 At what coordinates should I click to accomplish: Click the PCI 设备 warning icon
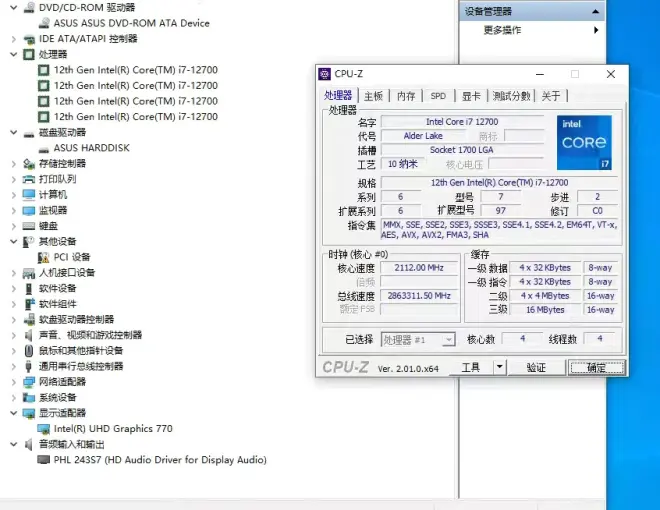coord(44,257)
